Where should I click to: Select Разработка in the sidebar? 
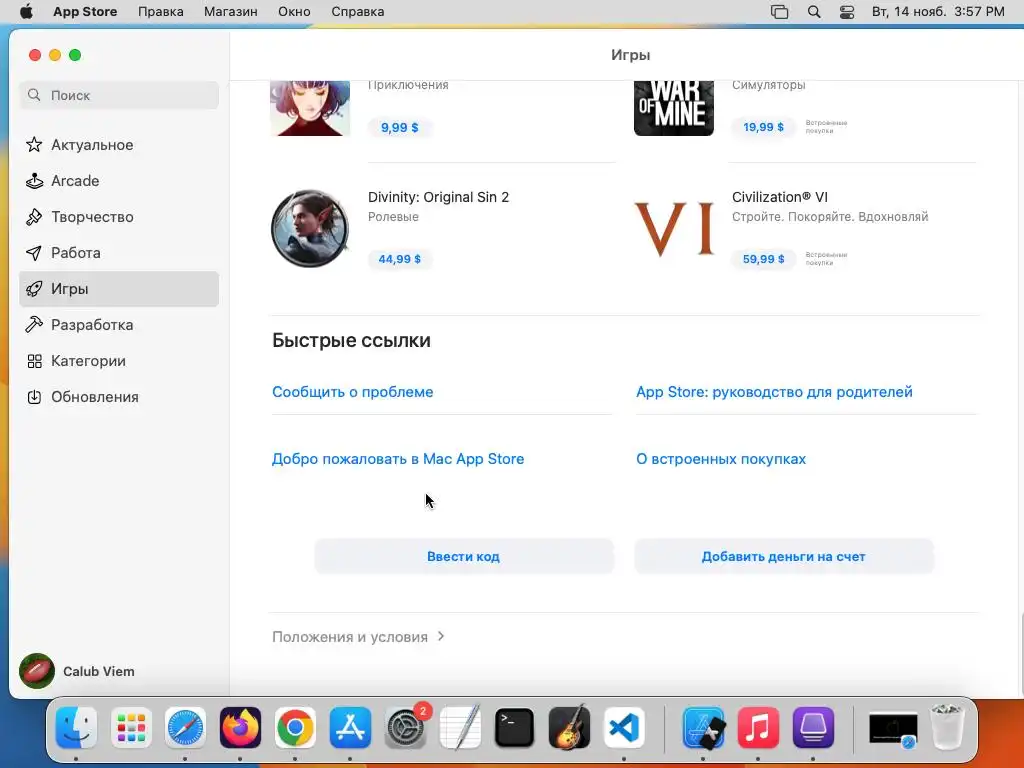pos(119,325)
